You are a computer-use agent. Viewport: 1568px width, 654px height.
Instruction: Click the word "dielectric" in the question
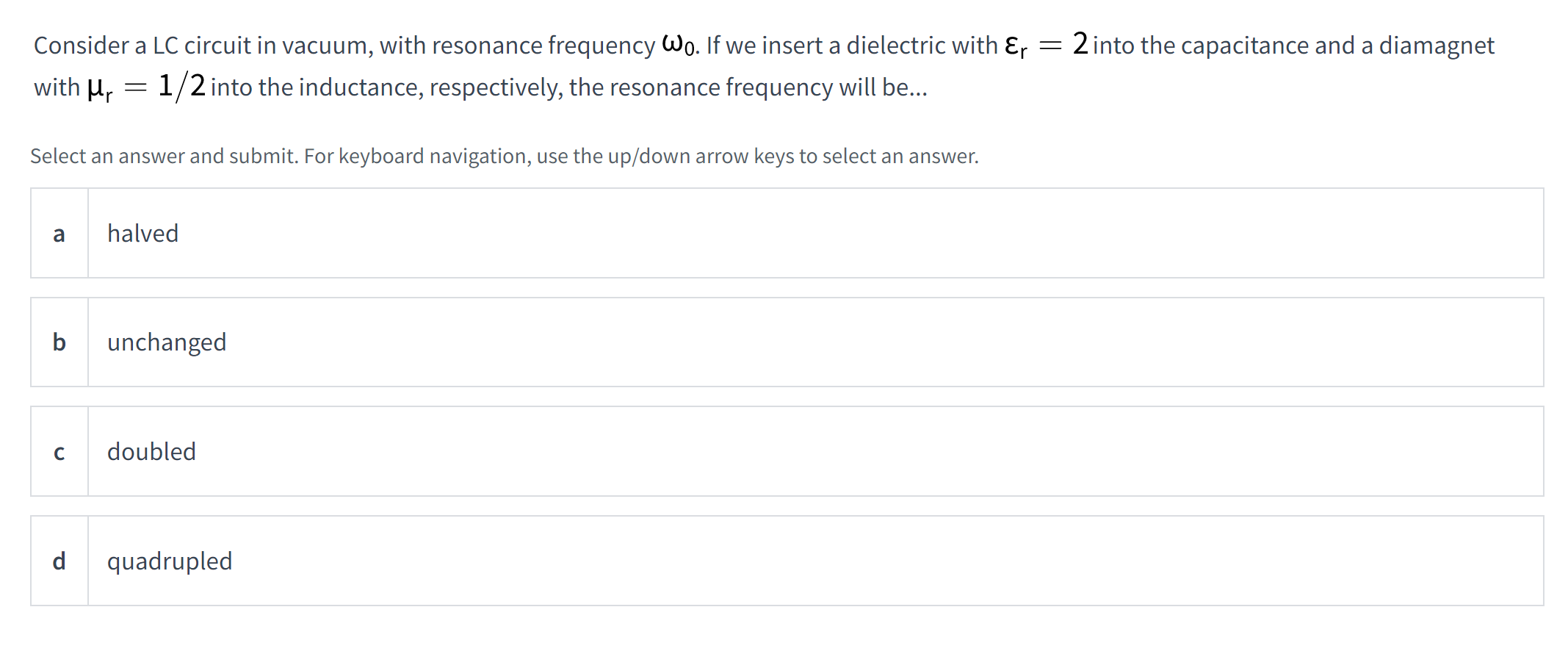point(895,46)
